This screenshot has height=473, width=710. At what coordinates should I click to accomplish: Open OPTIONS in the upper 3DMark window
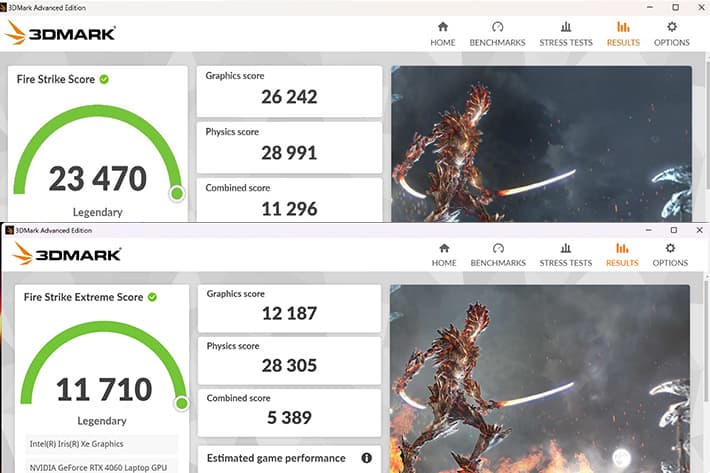[x=672, y=34]
